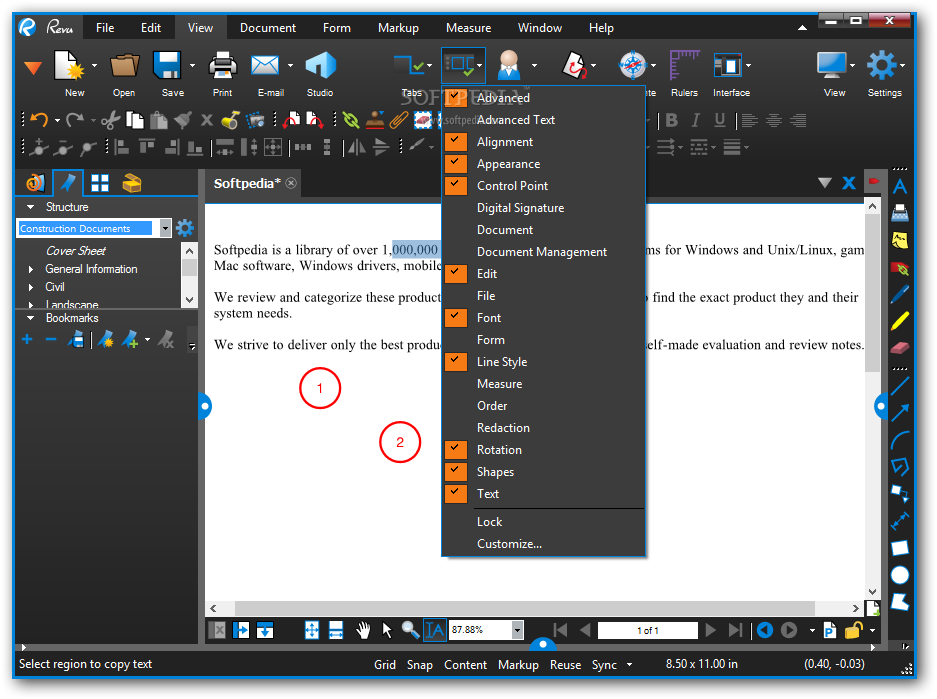Expand the Civil tree item
This screenshot has height=699, width=937.
coord(31,287)
